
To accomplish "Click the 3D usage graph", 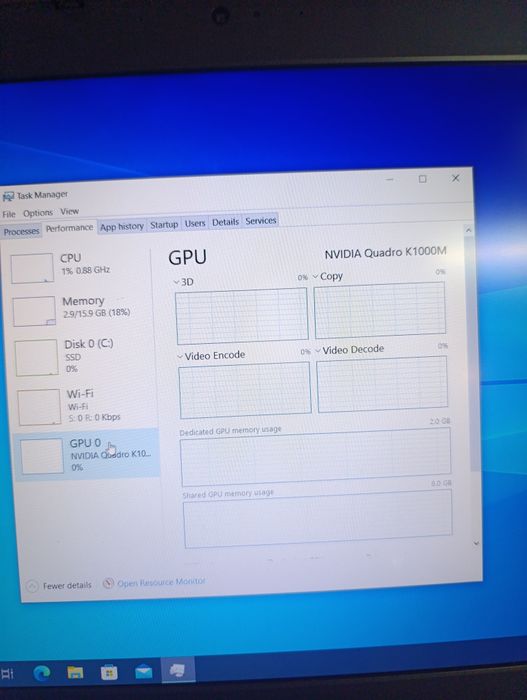I will (x=242, y=316).
